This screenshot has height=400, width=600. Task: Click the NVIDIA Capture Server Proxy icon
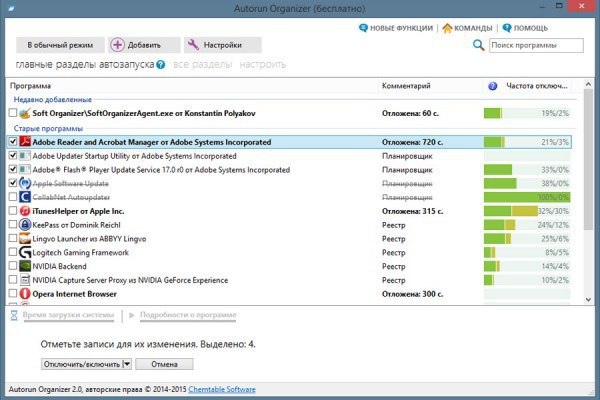point(25,280)
